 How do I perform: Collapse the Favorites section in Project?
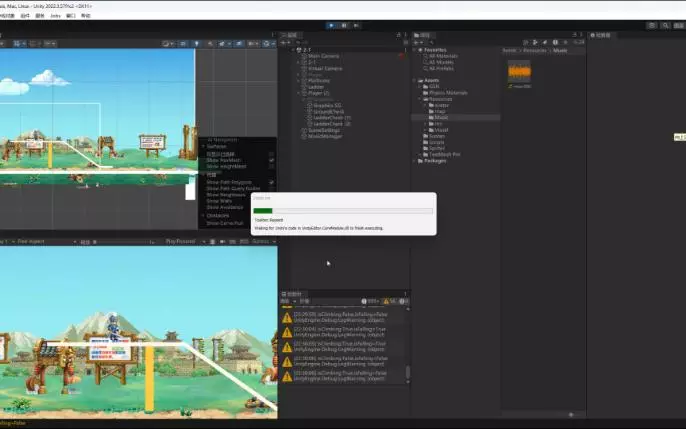click(x=415, y=50)
